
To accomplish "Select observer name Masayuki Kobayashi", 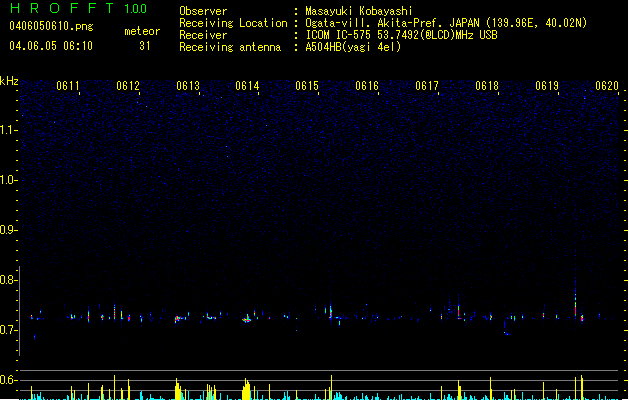I will tap(359, 11).
